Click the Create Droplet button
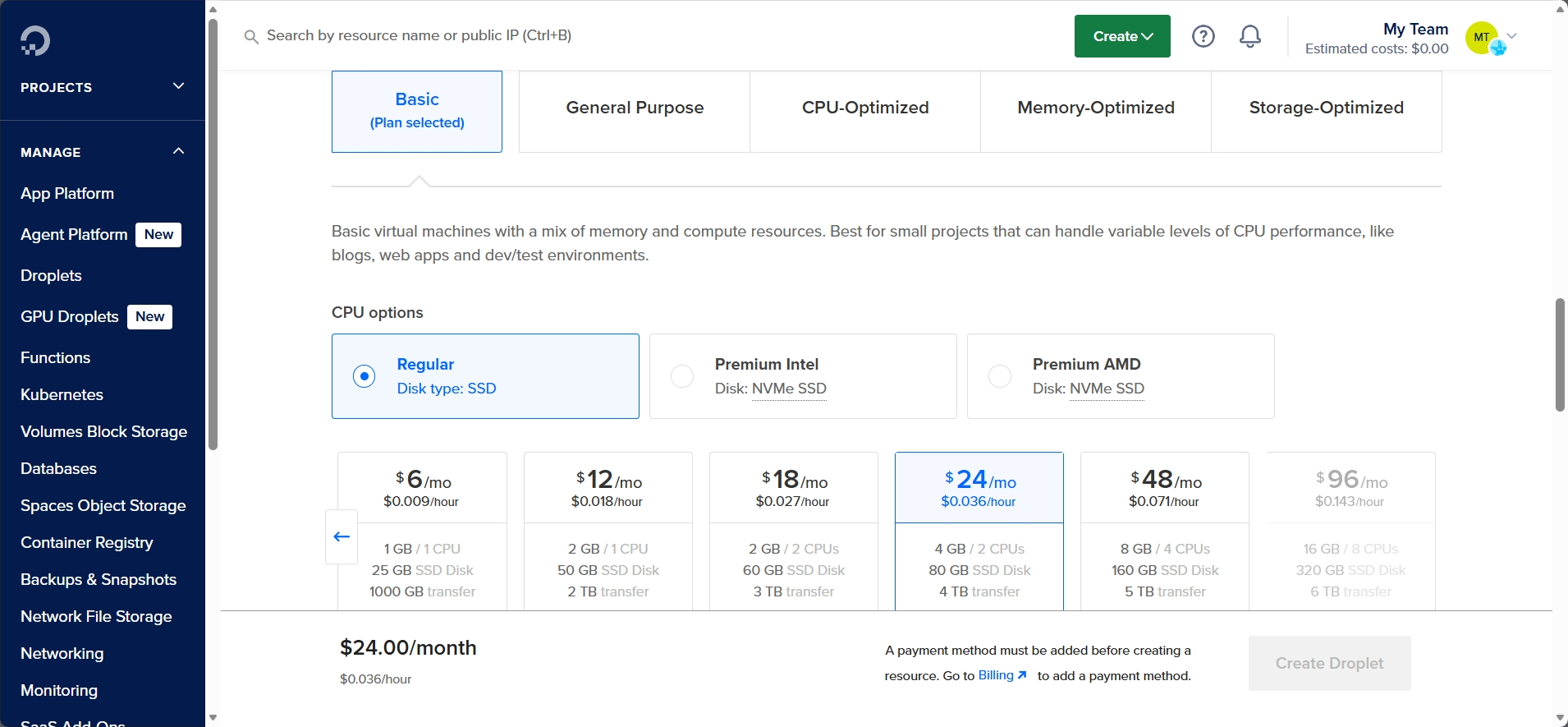This screenshot has height=727, width=1568. tap(1330, 663)
